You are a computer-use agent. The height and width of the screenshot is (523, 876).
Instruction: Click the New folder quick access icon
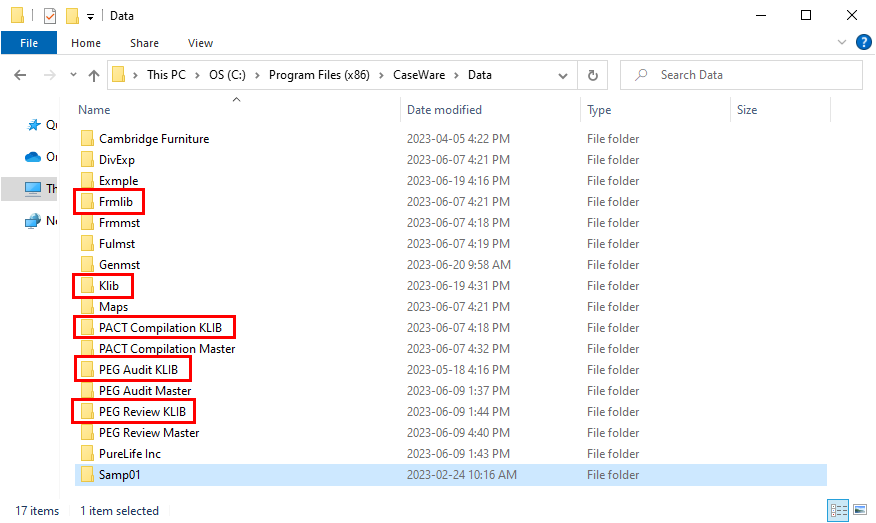pos(73,16)
